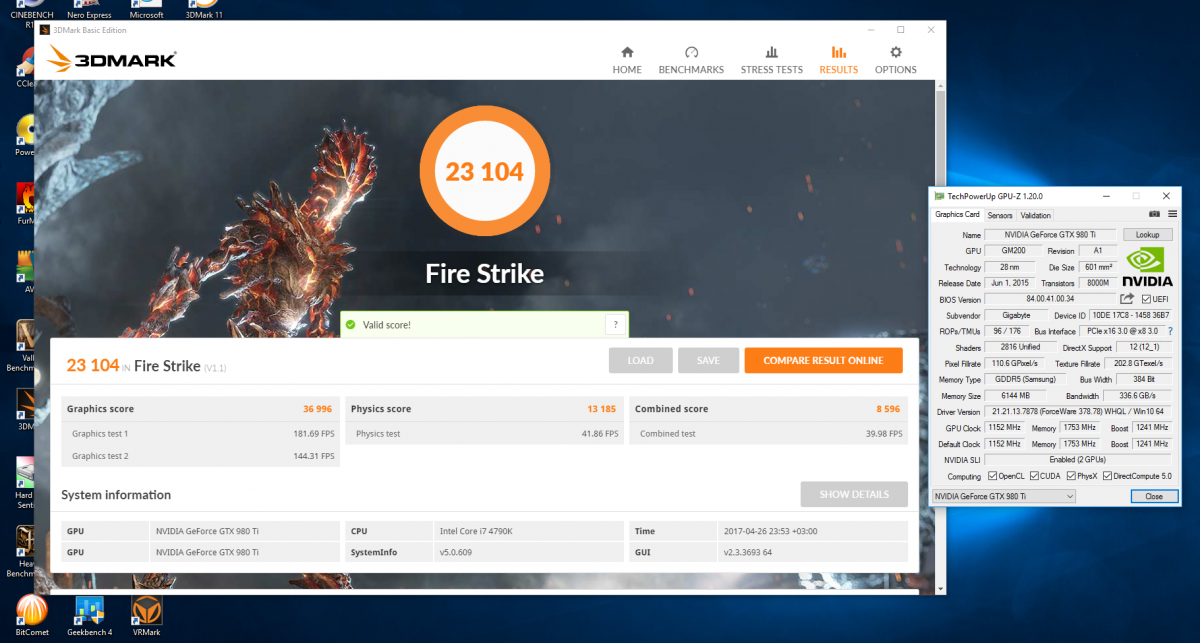Open the Hard Disk Sentinel desktop shortcut
Image resolution: width=1200 pixels, height=643 pixels.
click(x=24, y=483)
